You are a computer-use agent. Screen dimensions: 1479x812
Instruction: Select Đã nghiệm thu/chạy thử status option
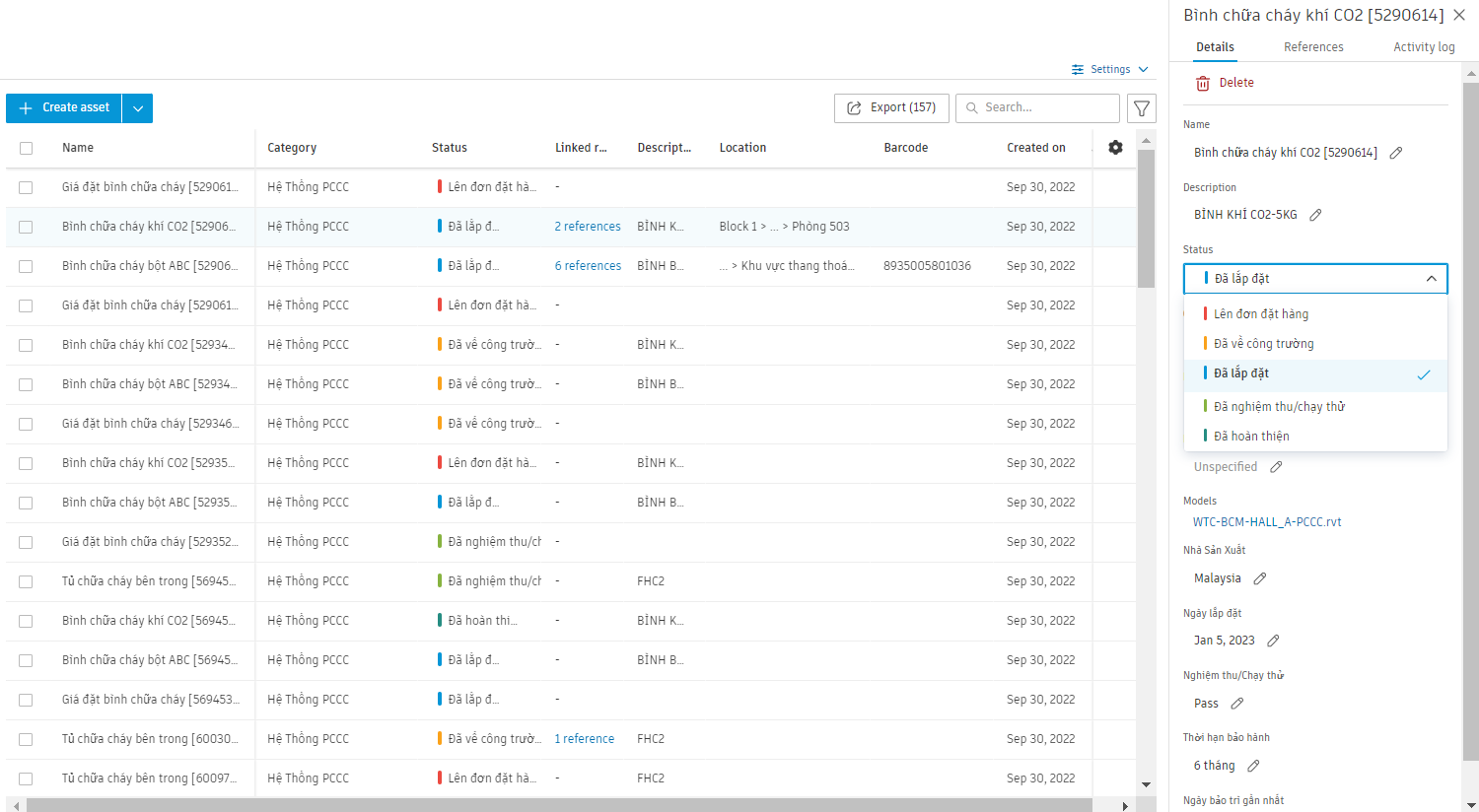(x=1315, y=407)
